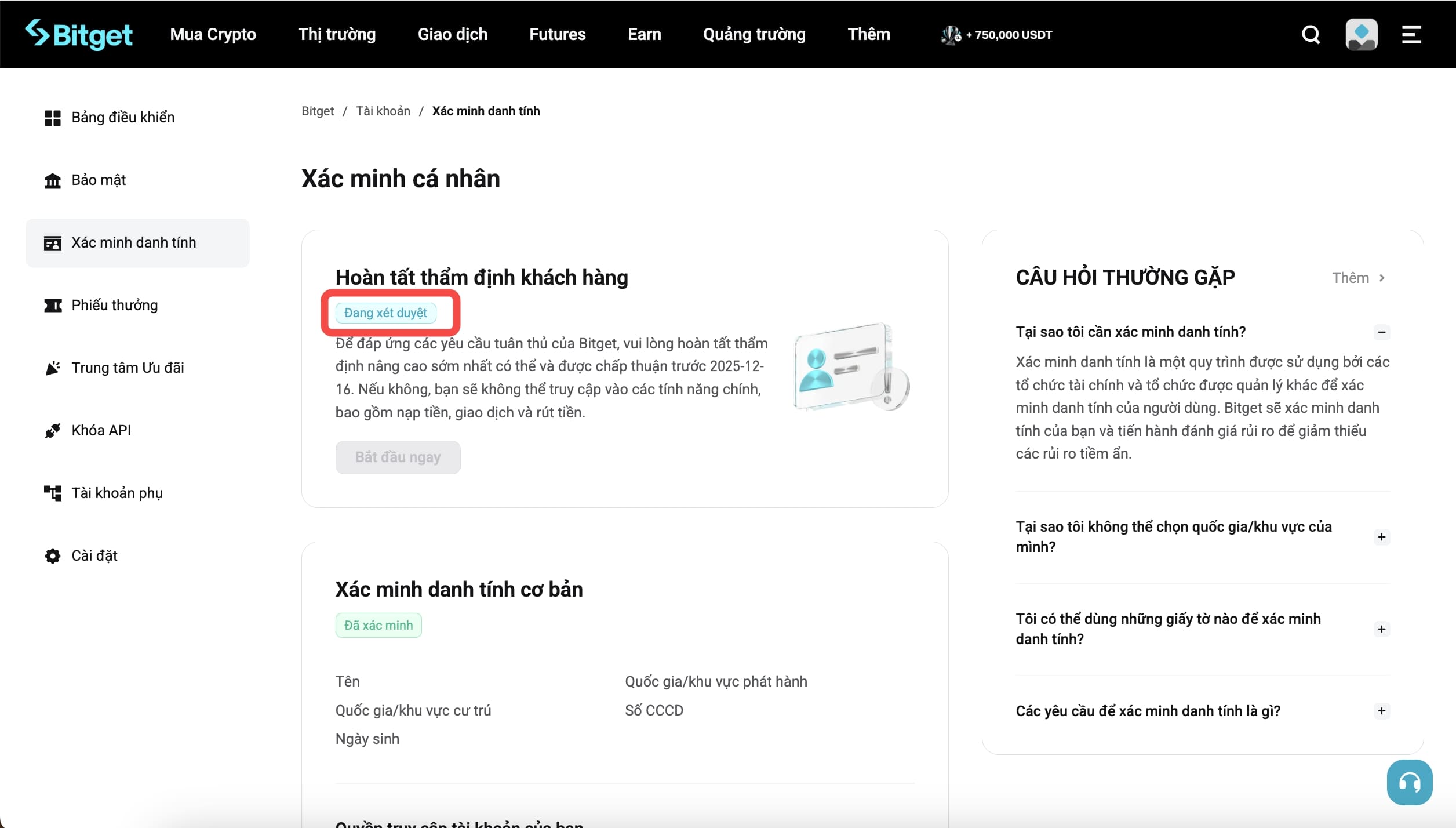The height and width of the screenshot is (828, 1456).
Task: Expand the FAQ about choosing quốc gia/khu vực
Action: 1382,536
